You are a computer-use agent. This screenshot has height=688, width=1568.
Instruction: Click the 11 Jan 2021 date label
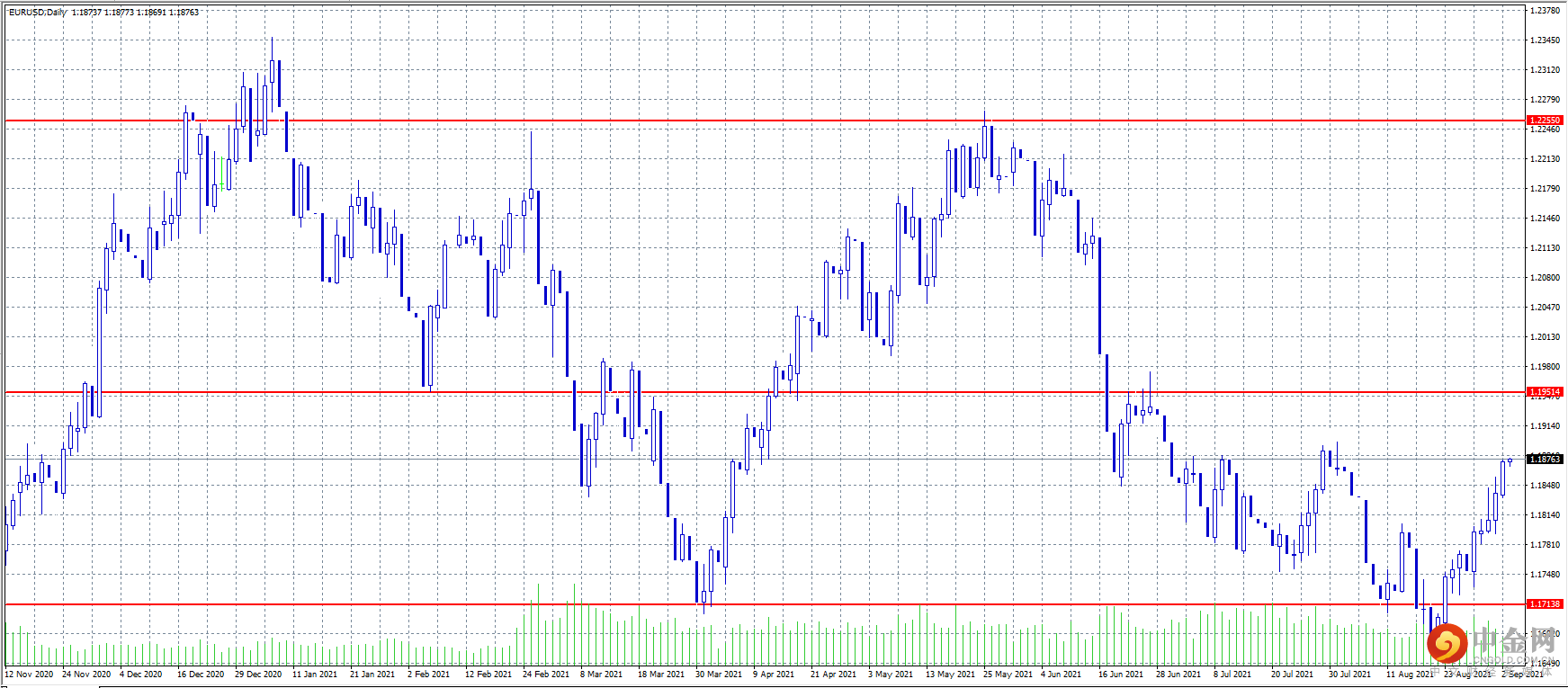[316, 675]
